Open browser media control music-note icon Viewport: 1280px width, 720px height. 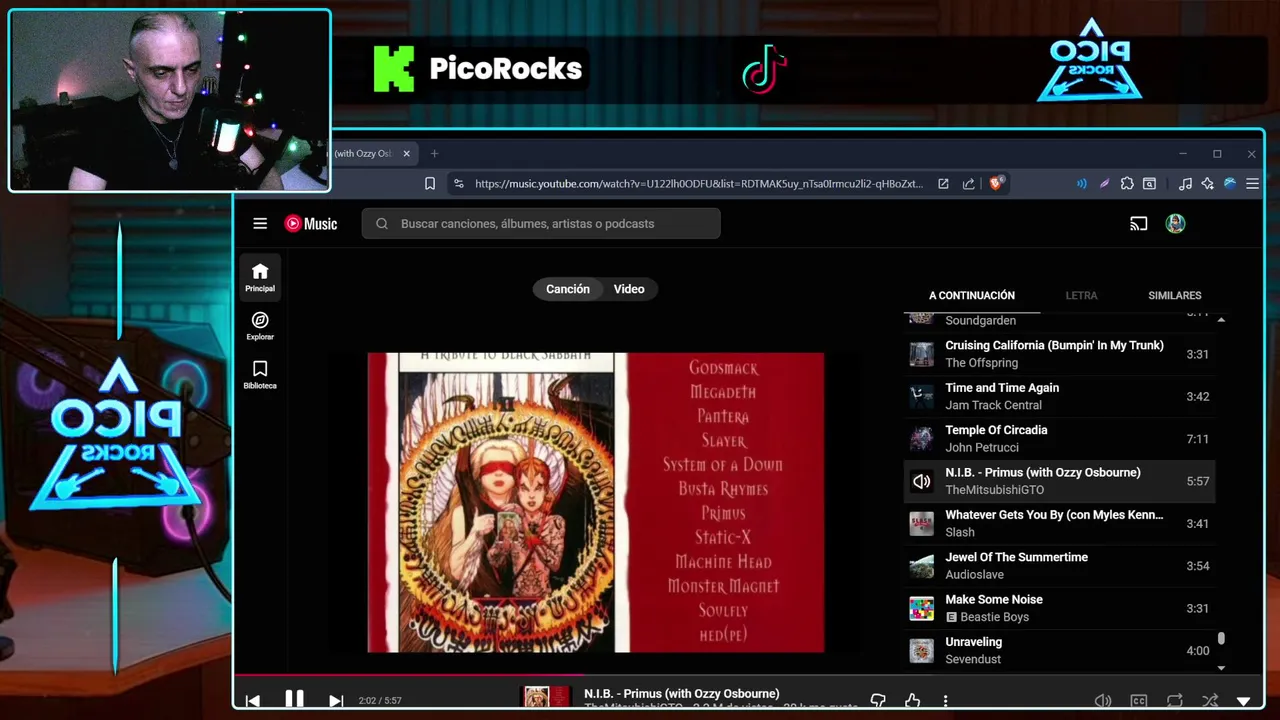pyautogui.click(x=1185, y=184)
